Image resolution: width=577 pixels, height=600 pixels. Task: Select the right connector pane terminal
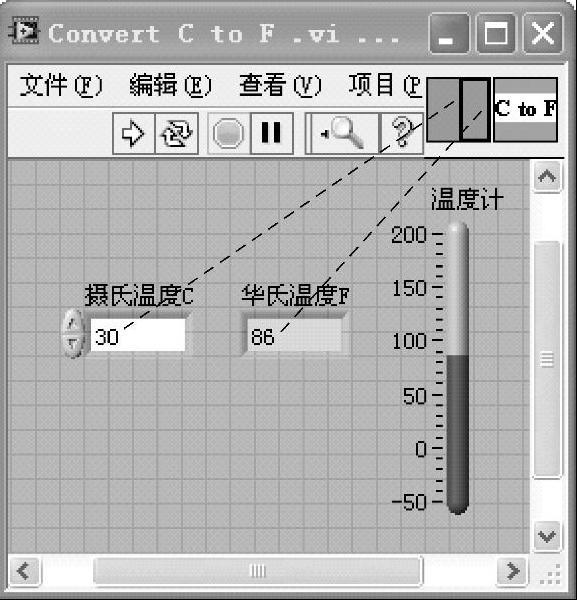click(x=475, y=110)
